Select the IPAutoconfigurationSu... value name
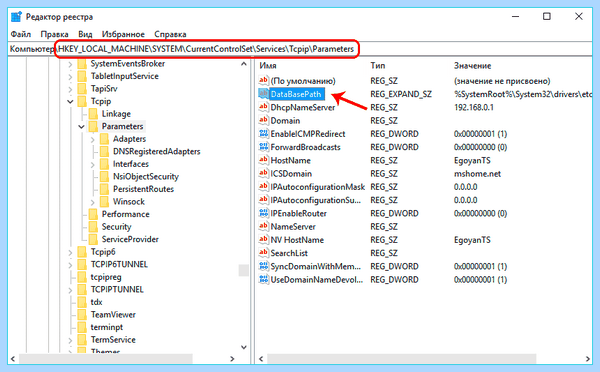Image resolution: width=600 pixels, height=372 pixels. 315,200
